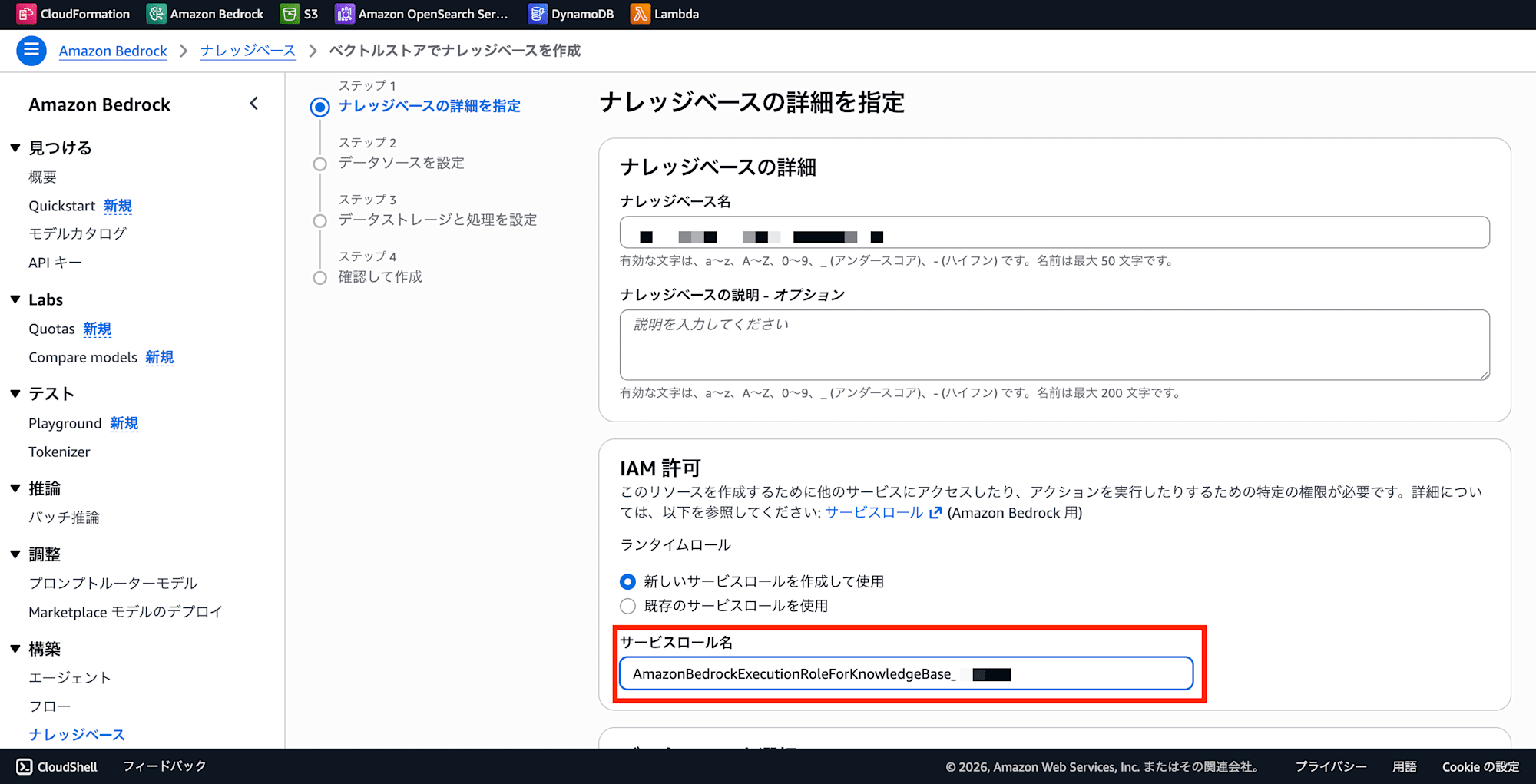Select the step 1 indicator circle
The image size is (1536, 784).
pos(320,107)
